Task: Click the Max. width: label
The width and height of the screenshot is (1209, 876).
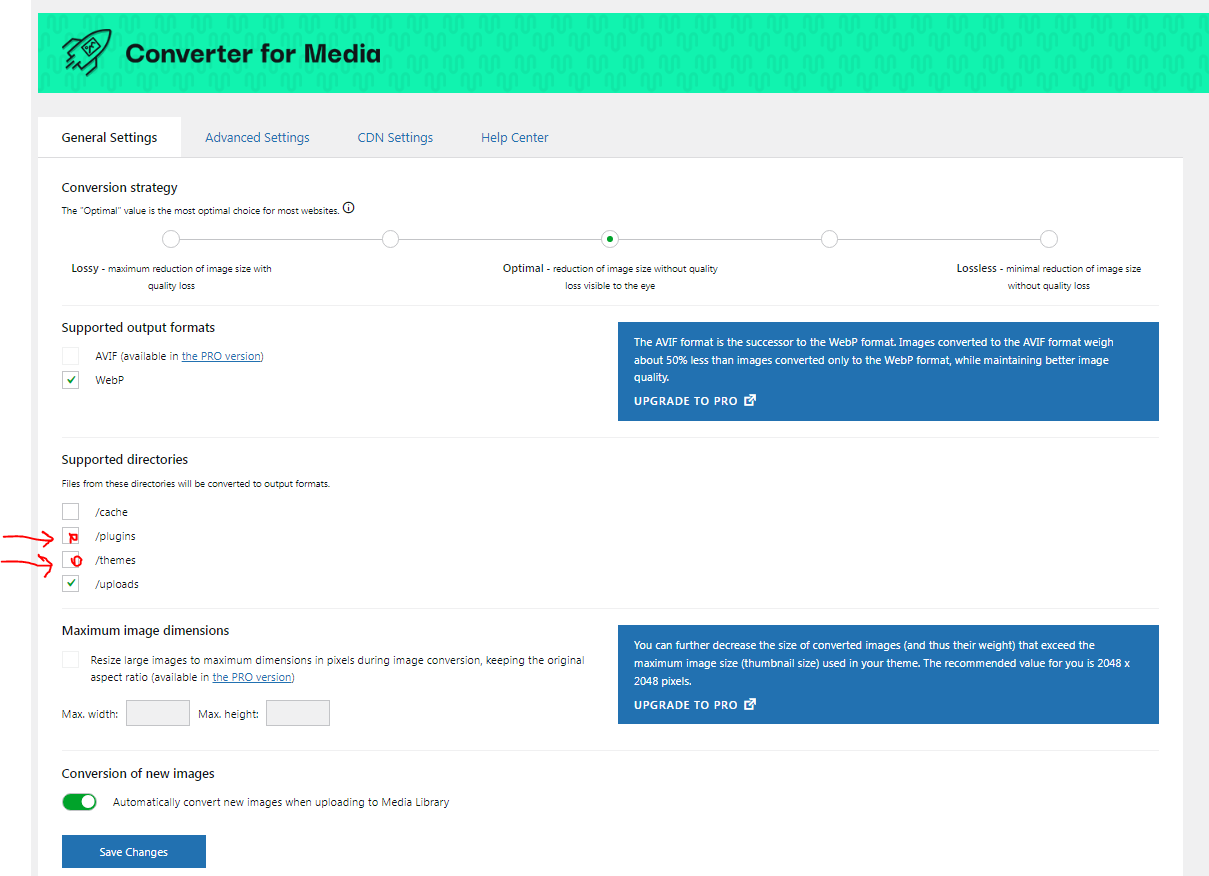Action: [x=90, y=714]
